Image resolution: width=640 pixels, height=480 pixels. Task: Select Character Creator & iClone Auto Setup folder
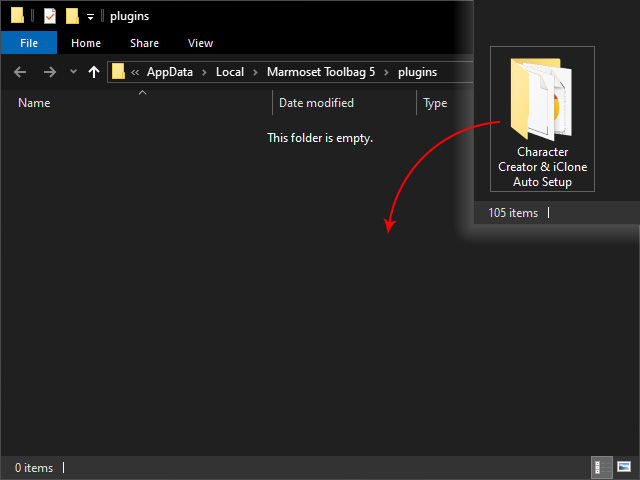click(542, 119)
